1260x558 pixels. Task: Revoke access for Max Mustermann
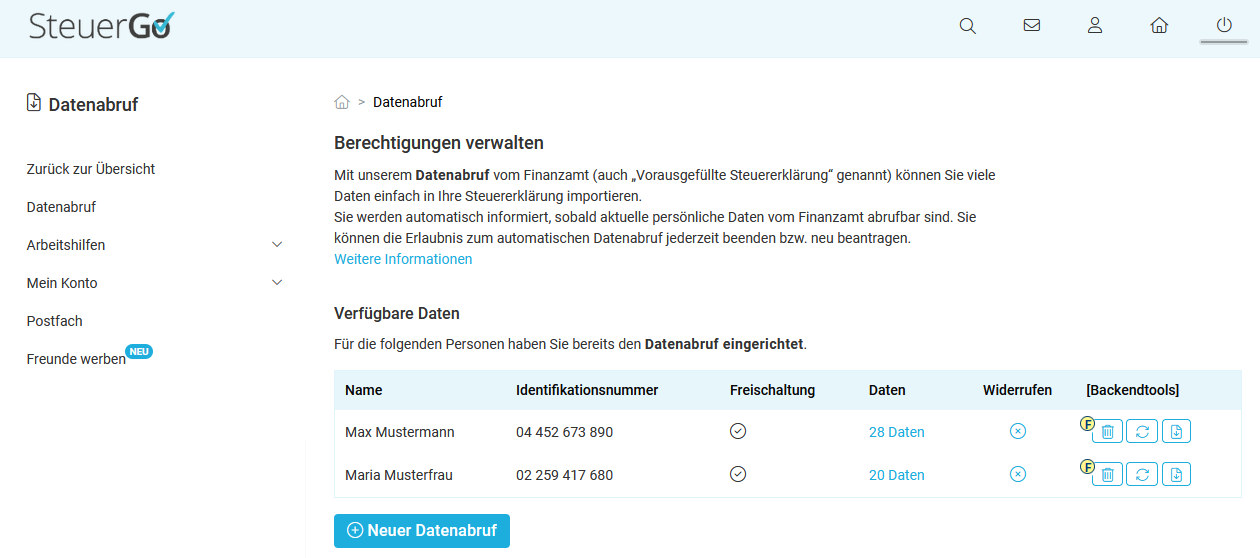[1017, 432]
